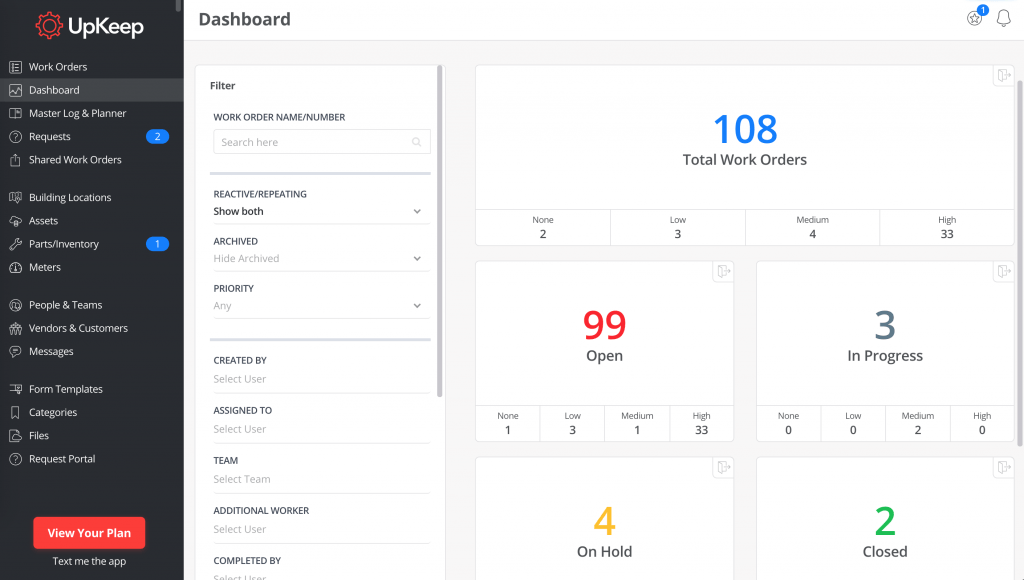Image resolution: width=1024 pixels, height=580 pixels.
Task: Open the Additional Worker user selector
Action: pyautogui.click(x=321, y=530)
